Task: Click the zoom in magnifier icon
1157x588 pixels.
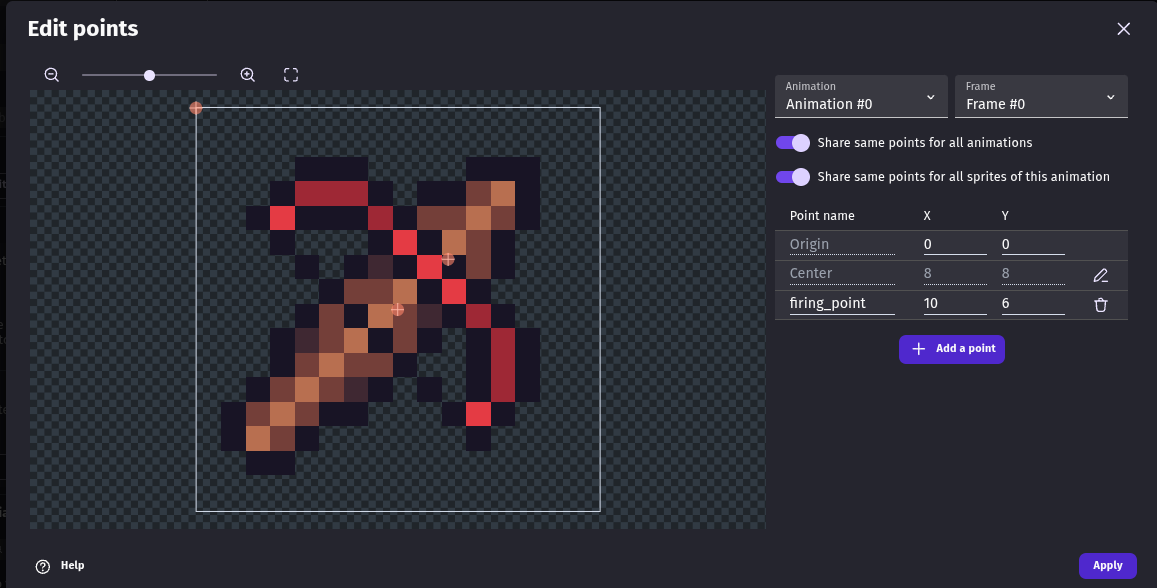Action: pyautogui.click(x=248, y=75)
